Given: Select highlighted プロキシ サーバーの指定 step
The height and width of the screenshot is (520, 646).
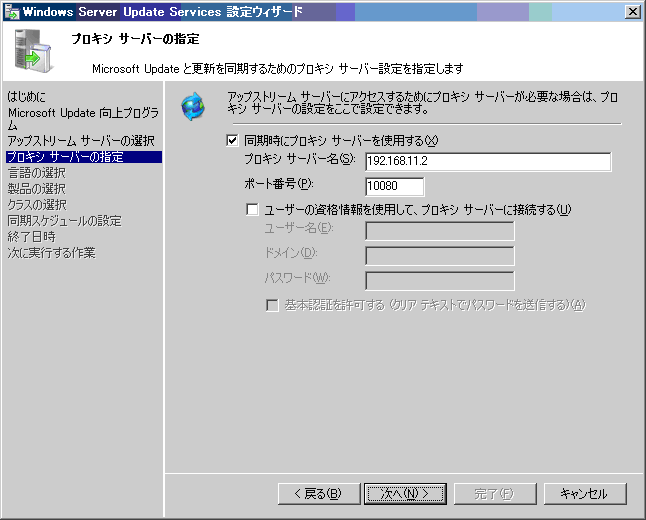Looking at the screenshot, I should click(x=84, y=157).
